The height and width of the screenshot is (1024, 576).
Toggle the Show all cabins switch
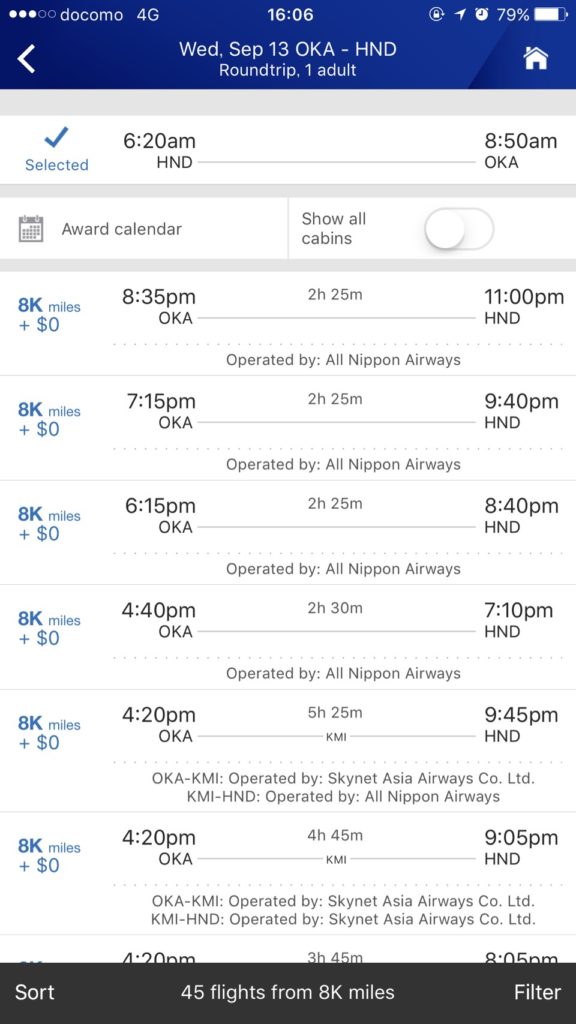[459, 229]
